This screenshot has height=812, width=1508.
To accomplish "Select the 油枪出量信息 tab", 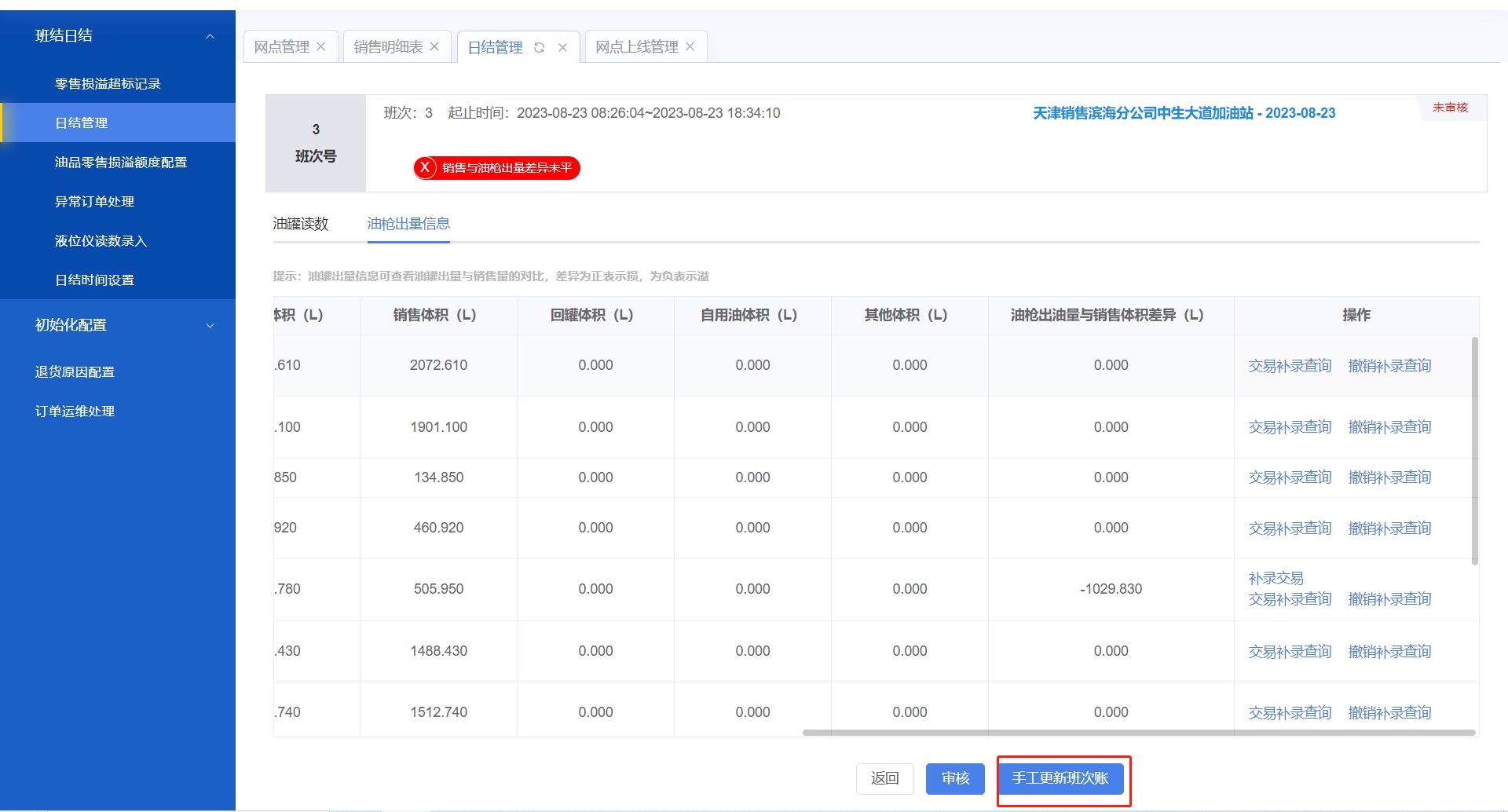I will pos(408,224).
